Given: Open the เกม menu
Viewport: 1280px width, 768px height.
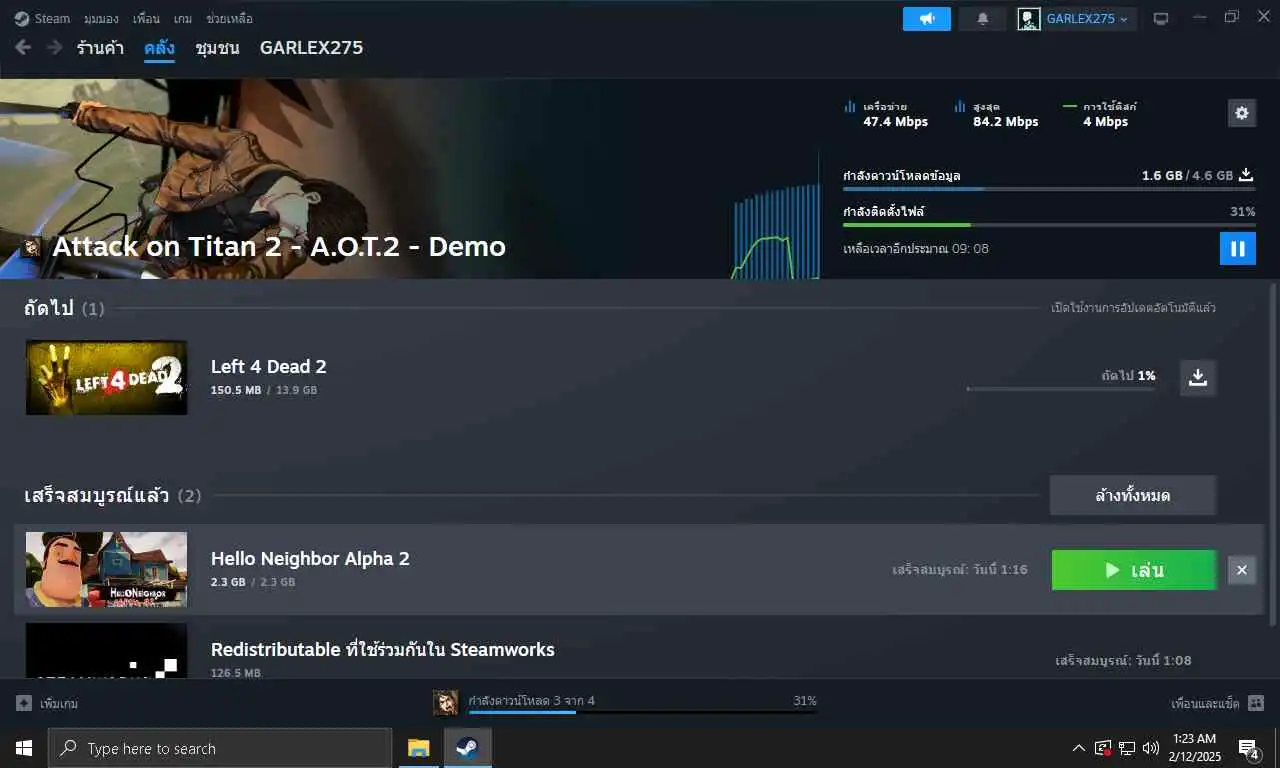Looking at the screenshot, I should pyautogui.click(x=183, y=18).
